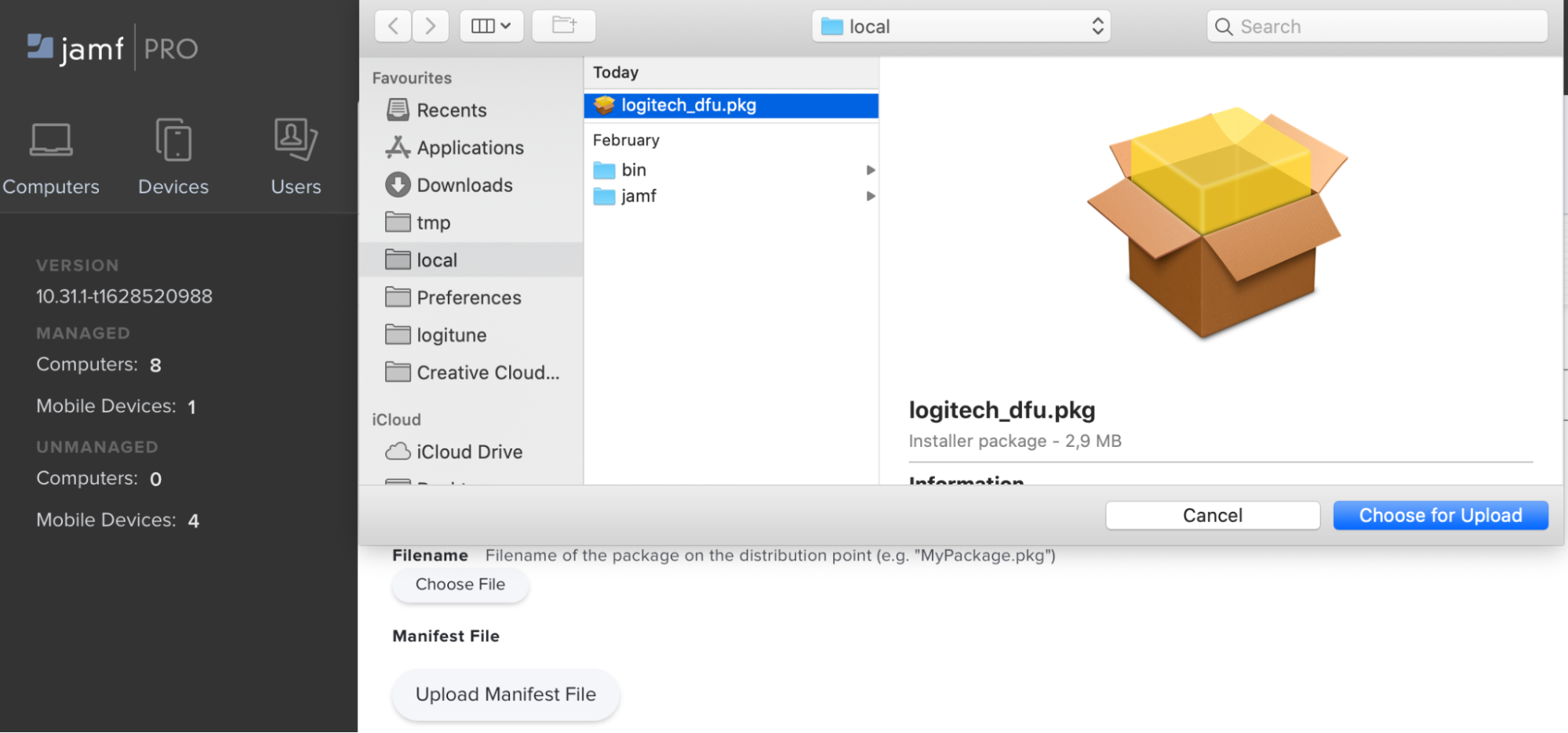Click the folder icon next to bin
This screenshot has width=1568, height=733.
(604, 170)
